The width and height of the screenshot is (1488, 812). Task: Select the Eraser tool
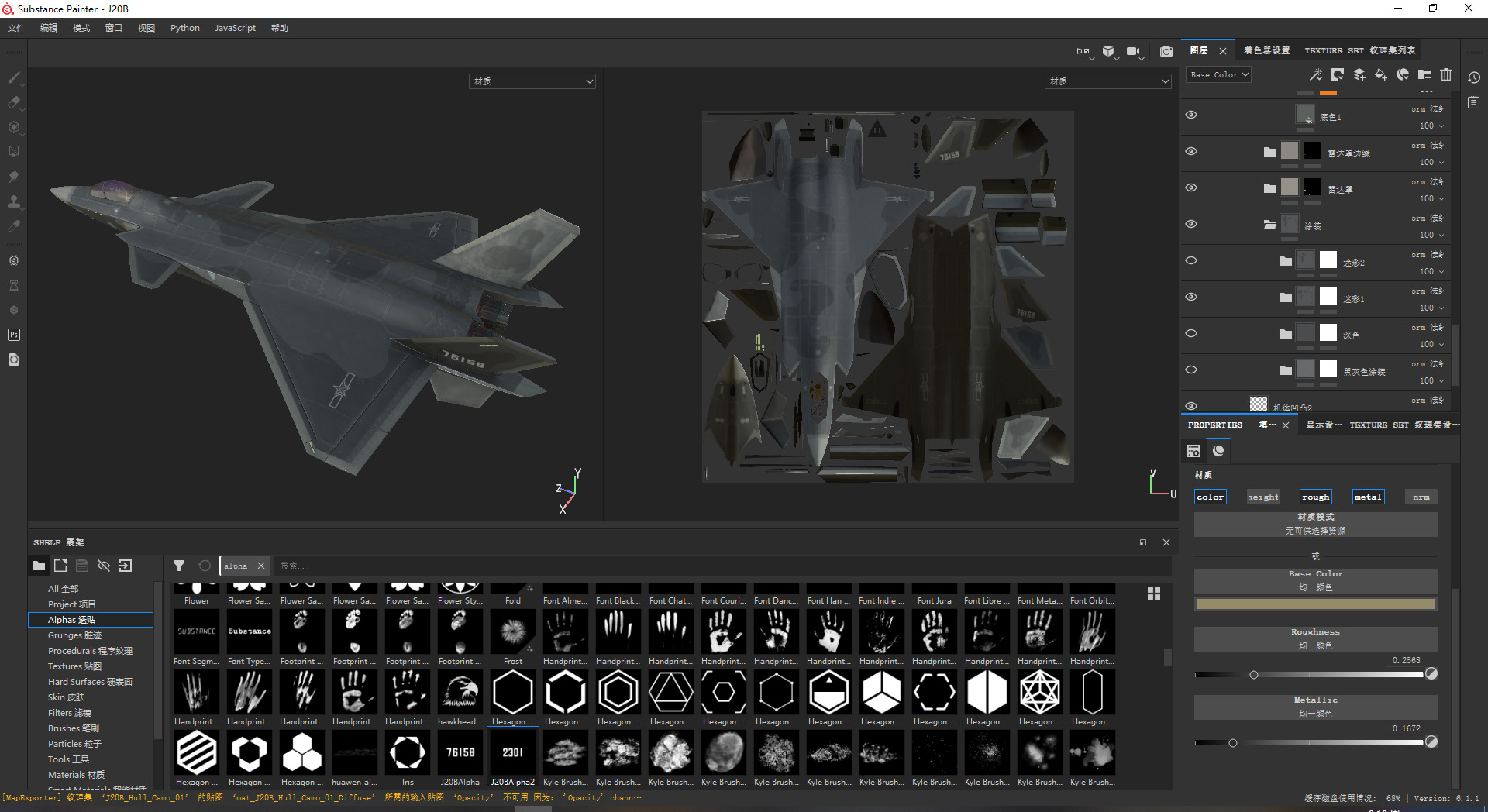tap(13, 102)
